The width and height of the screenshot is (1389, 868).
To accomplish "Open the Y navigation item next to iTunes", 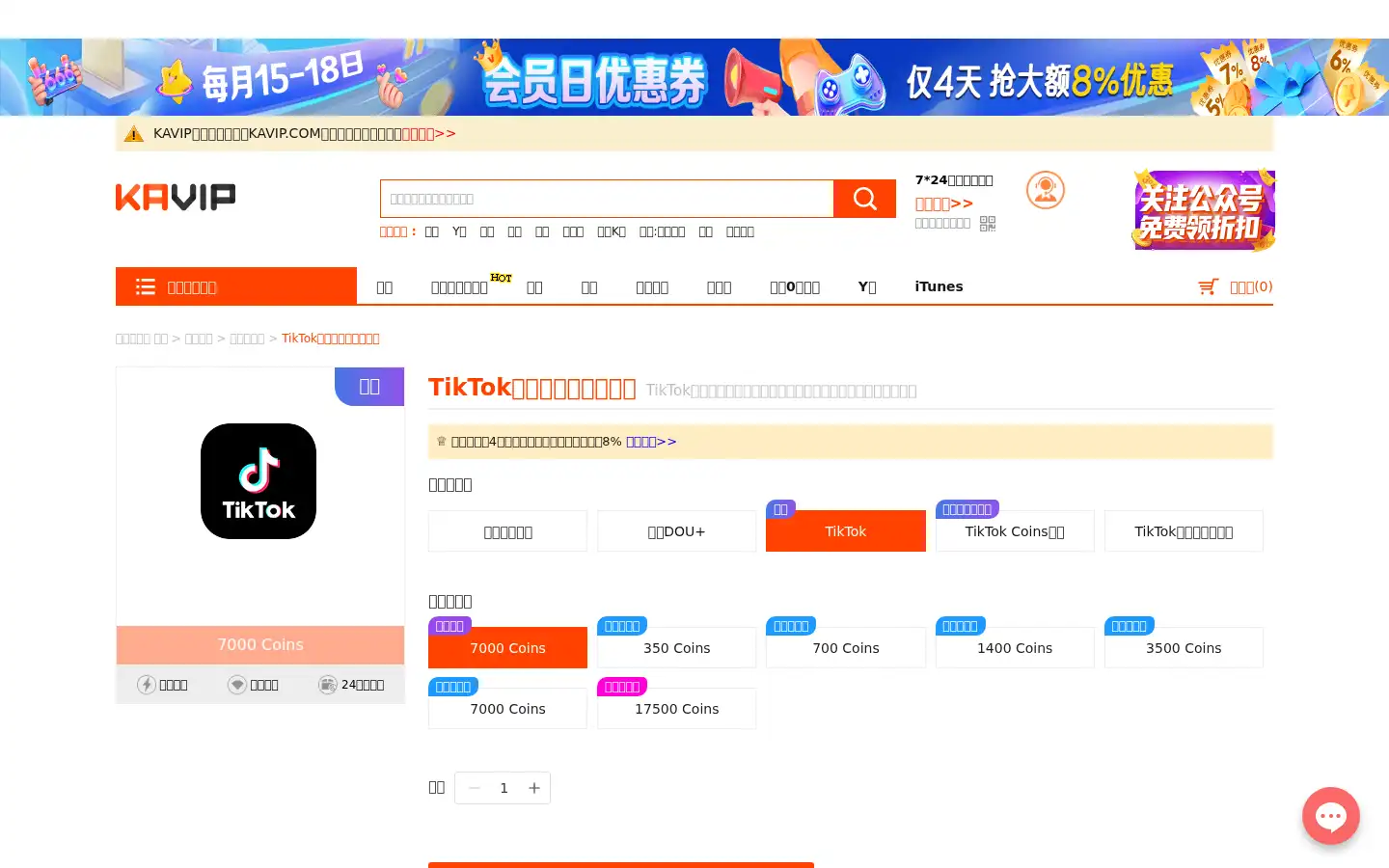I will click(867, 286).
